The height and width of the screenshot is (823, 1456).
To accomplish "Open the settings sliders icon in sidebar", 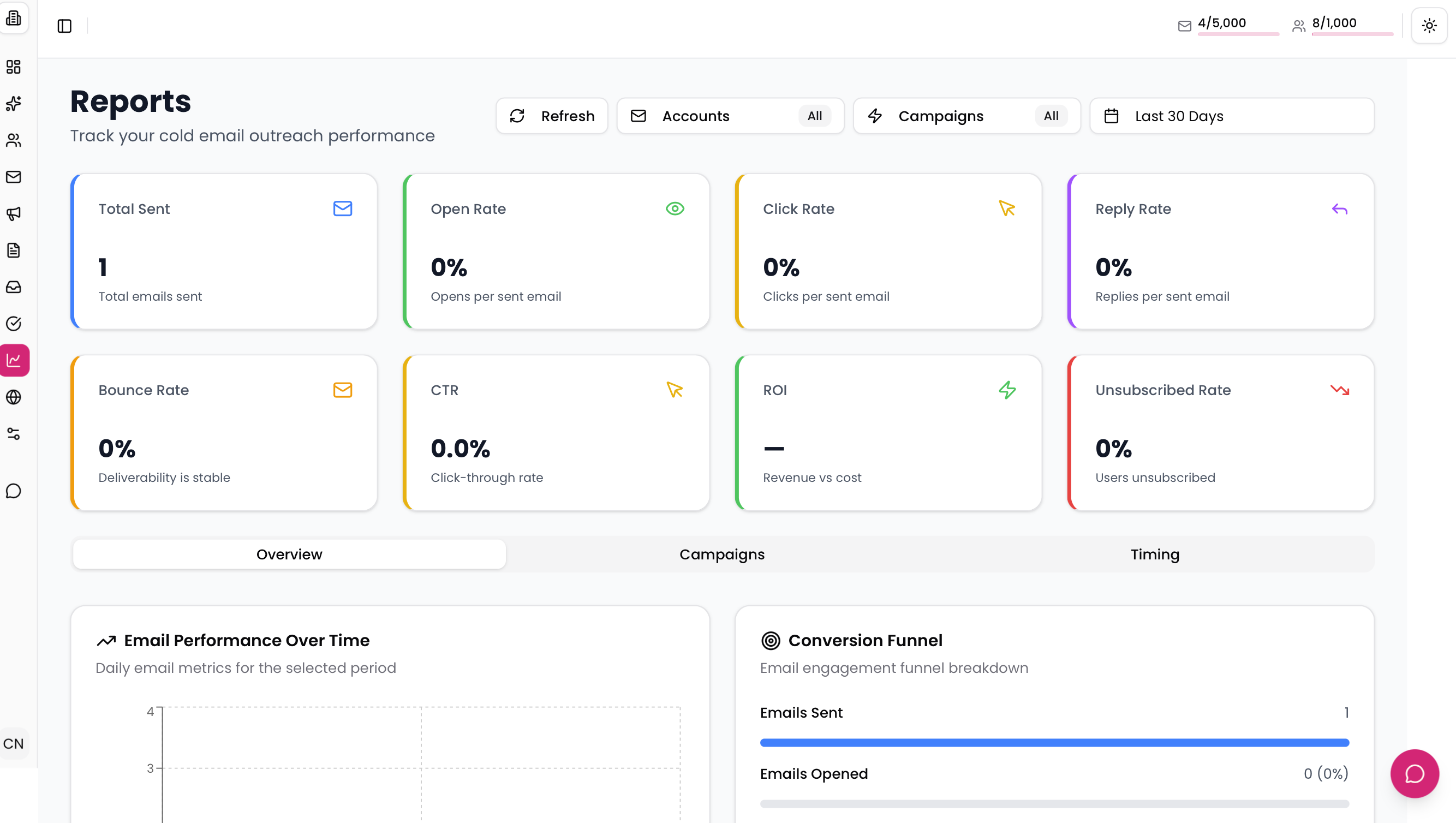I will pos(14,433).
